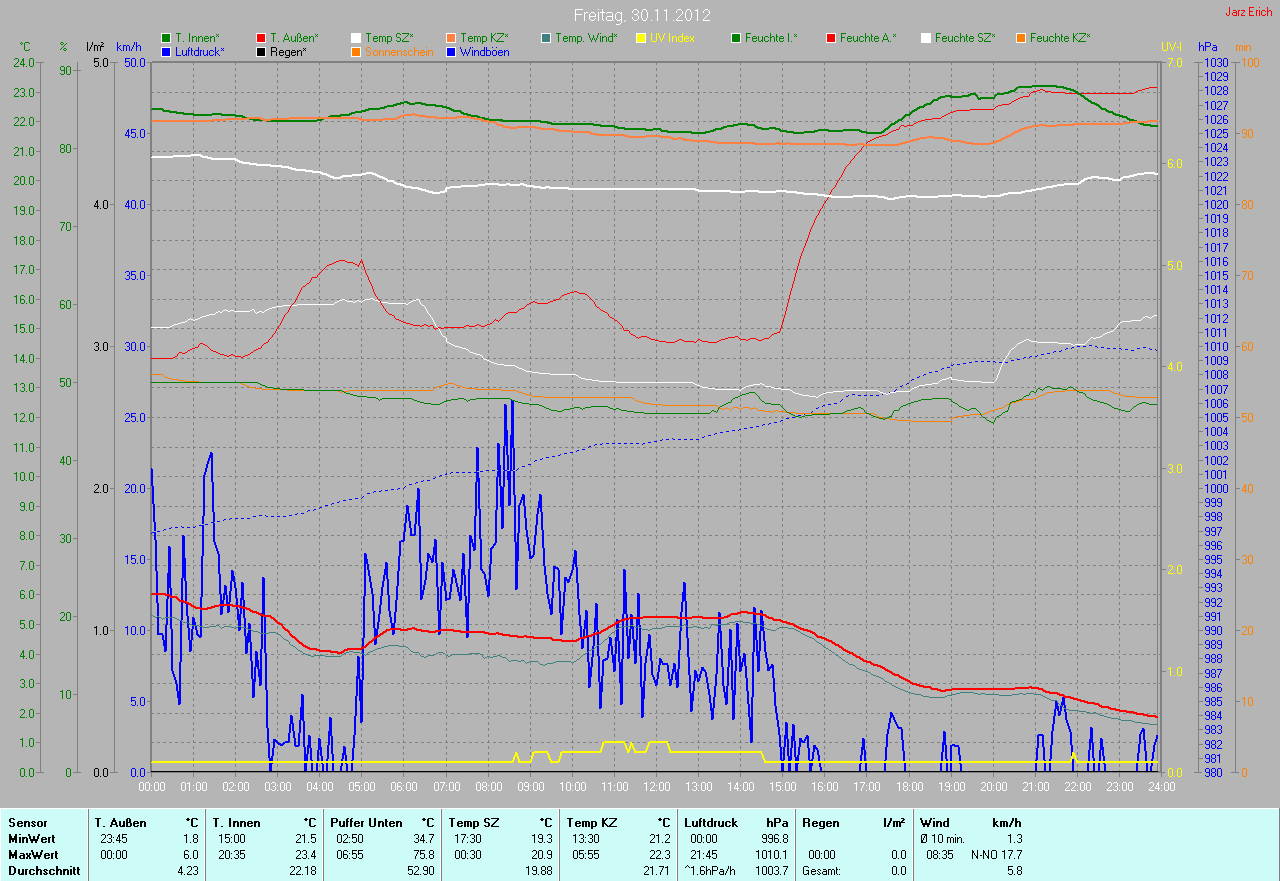
Task: Click the chart title Freitag, 30.11.2012
Action: pos(642,15)
